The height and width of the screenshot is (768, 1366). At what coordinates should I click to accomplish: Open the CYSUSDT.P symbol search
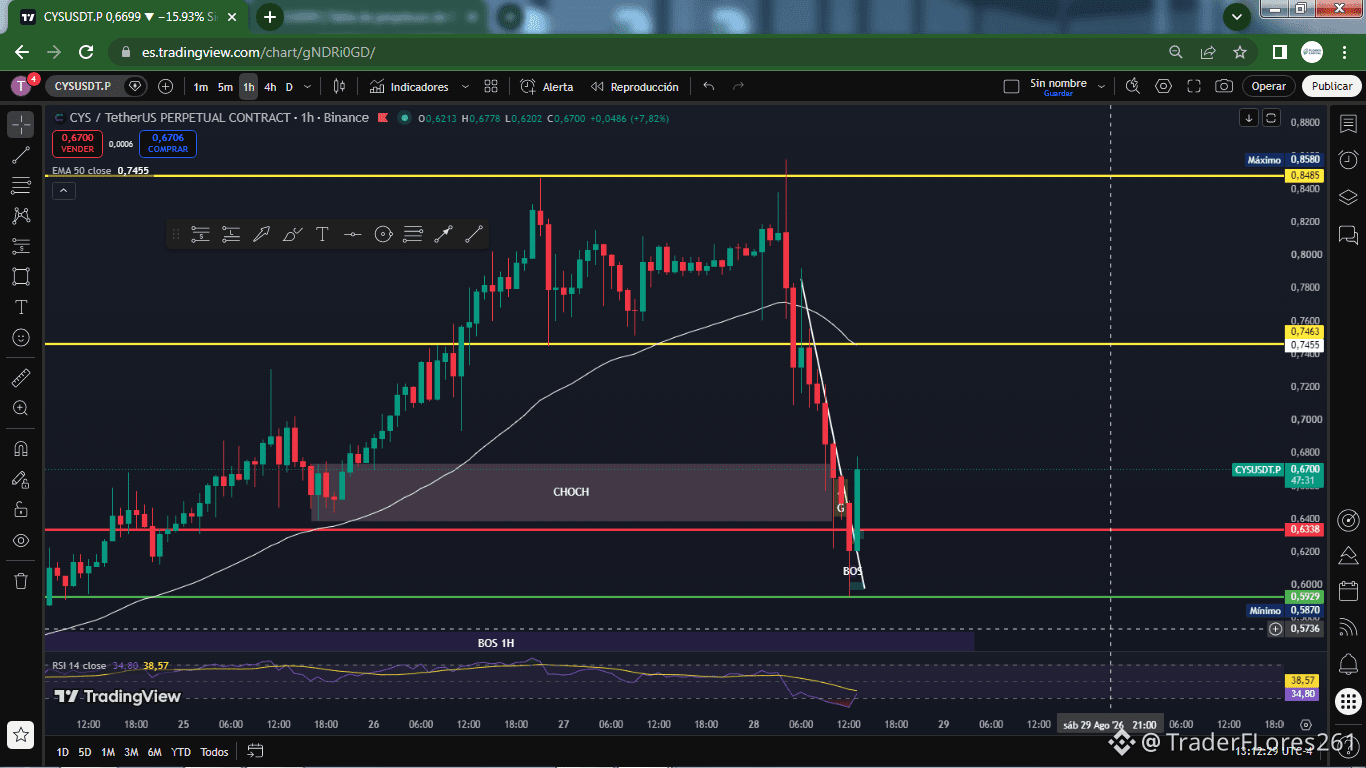click(83, 87)
